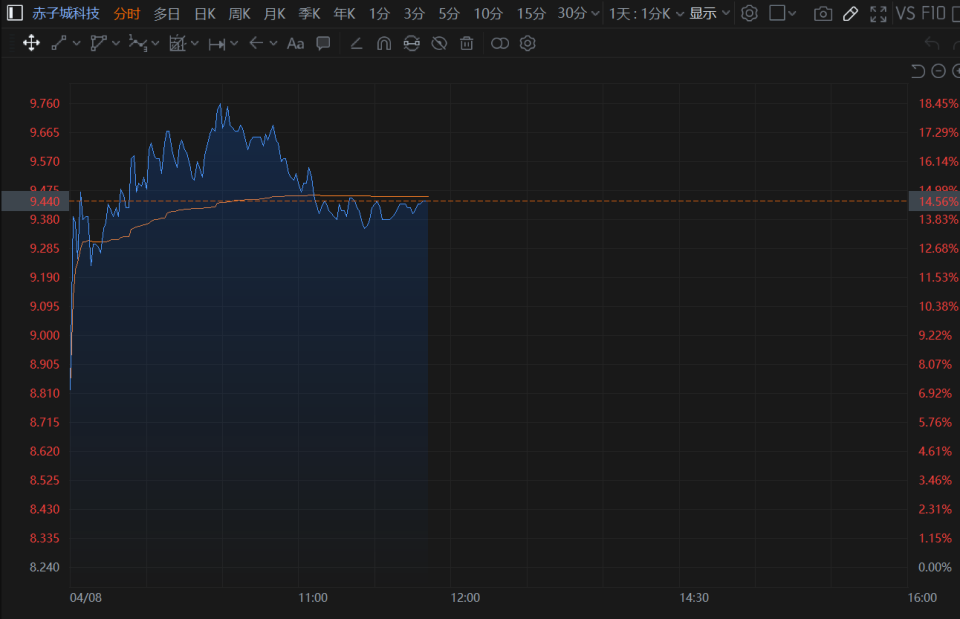This screenshot has height=619, width=960.
Task: Select the move crosshair cursor tool
Action: point(31,43)
